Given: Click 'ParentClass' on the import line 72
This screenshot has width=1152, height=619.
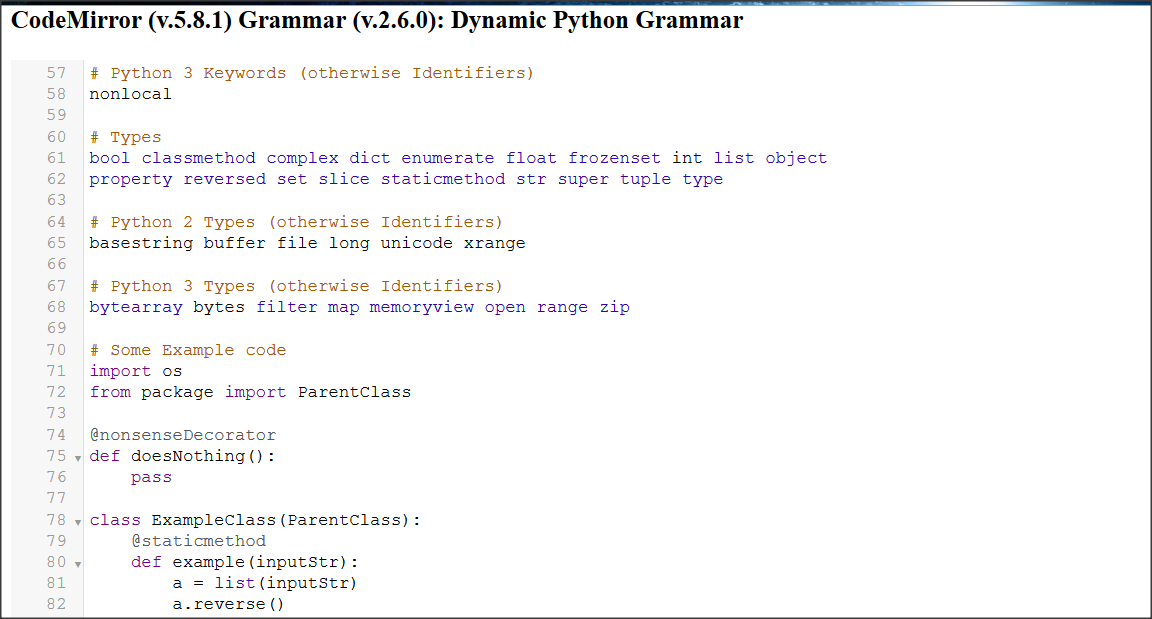Looking at the screenshot, I should 355,392.
